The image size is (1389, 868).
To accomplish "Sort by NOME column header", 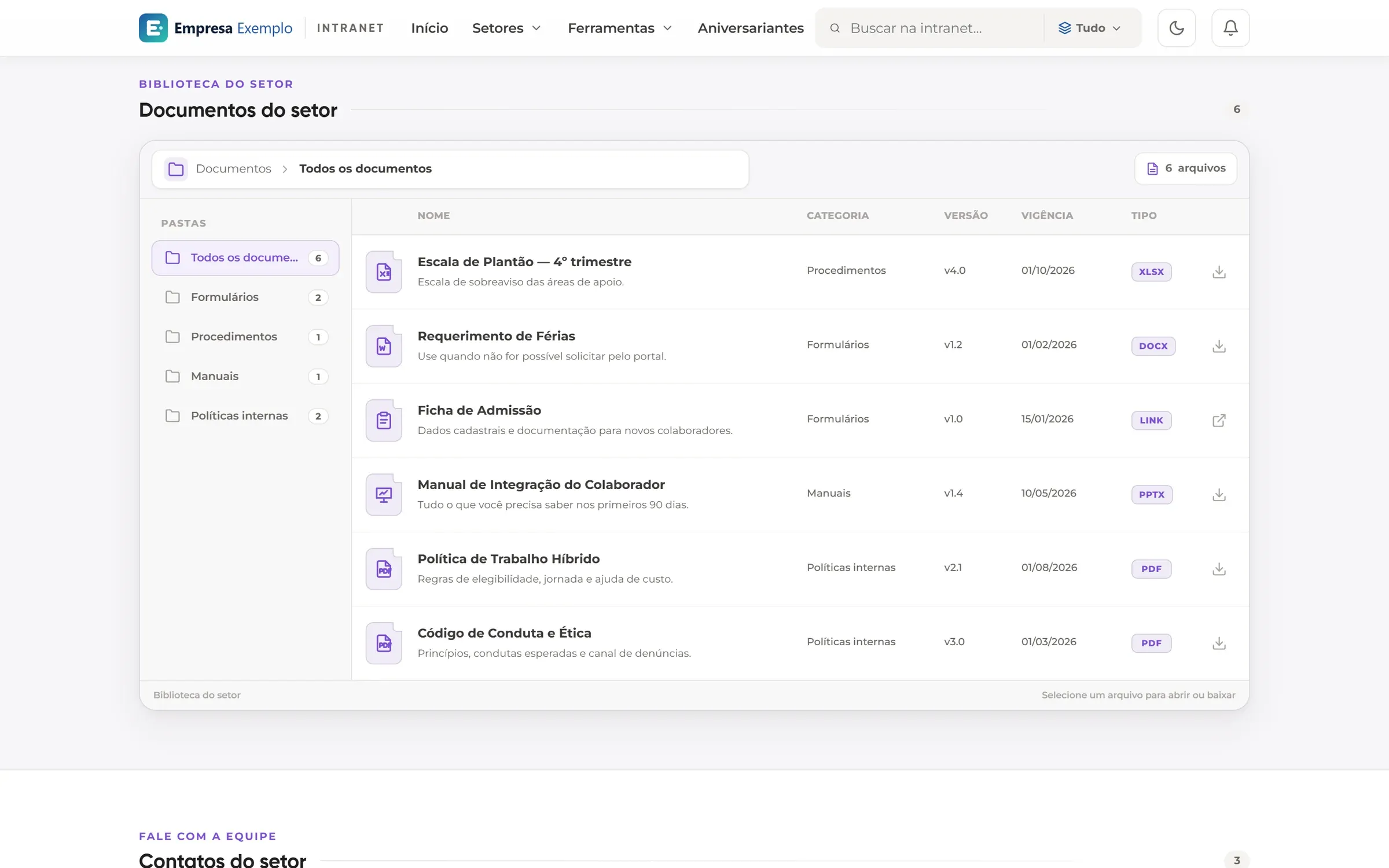I will coord(433,216).
